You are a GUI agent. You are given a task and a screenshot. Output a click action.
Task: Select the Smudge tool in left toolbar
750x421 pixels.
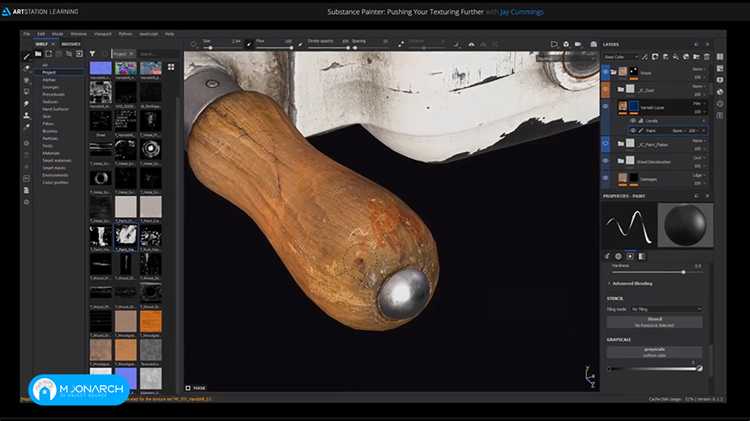pyautogui.click(x=27, y=103)
